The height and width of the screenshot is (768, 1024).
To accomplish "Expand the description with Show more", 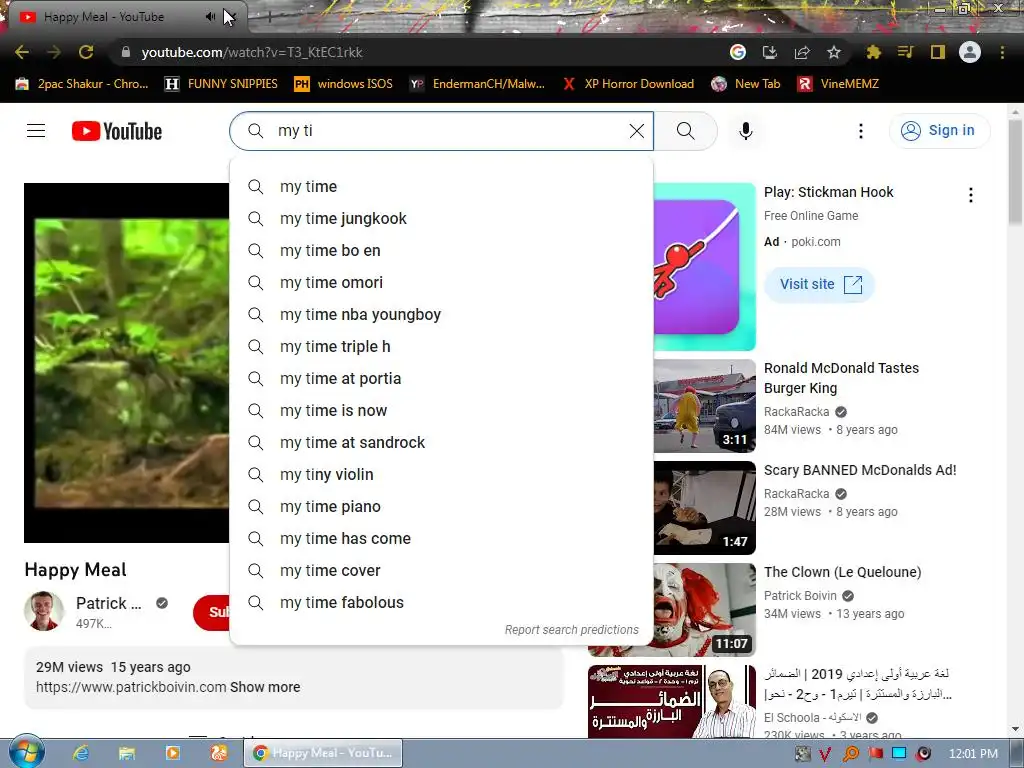I will click(265, 687).
